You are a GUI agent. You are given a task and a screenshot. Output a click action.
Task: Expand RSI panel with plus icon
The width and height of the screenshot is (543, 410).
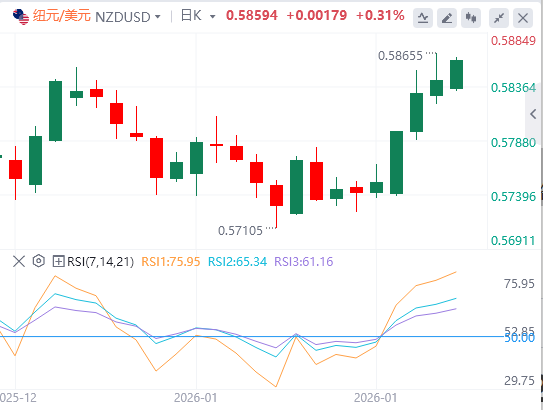coord(58,261)
